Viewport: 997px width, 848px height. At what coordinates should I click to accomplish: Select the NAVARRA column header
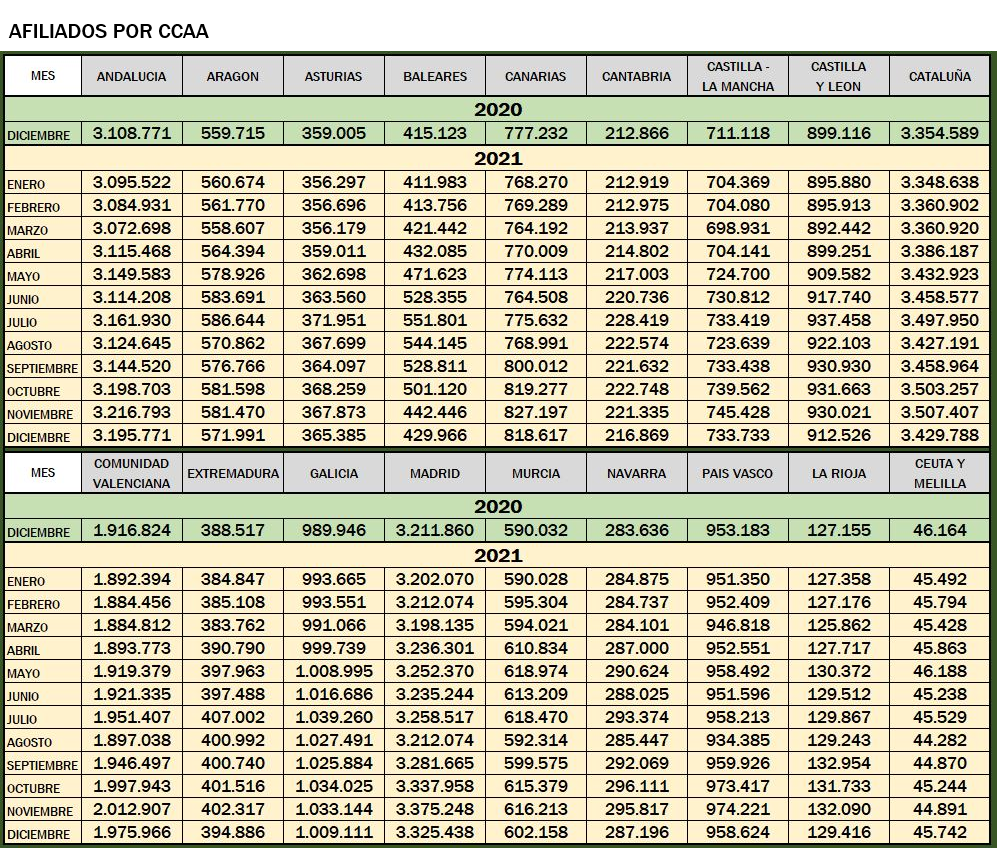point(636,473)
